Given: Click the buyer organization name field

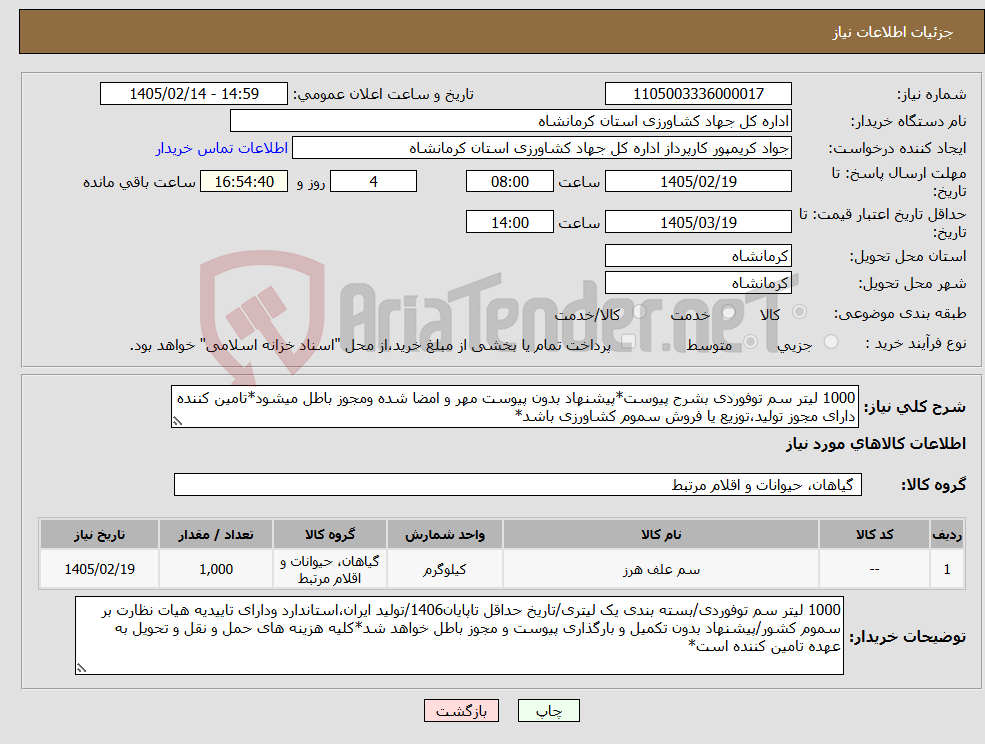Looking at the screenshot, I should coord(511,121).
